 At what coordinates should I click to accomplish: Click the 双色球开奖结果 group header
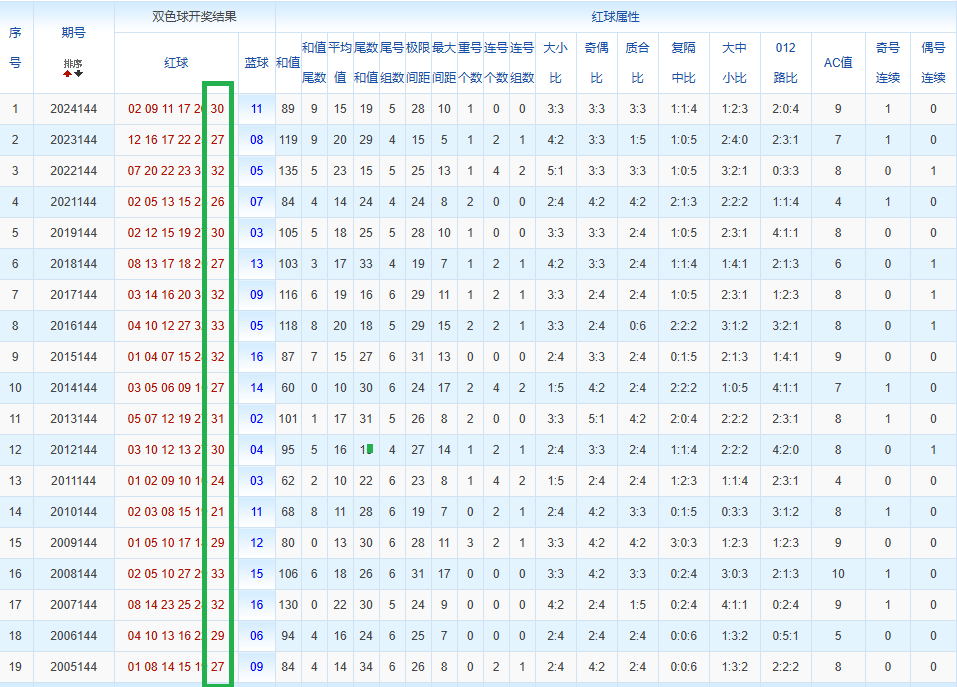[x=195, y=17]
